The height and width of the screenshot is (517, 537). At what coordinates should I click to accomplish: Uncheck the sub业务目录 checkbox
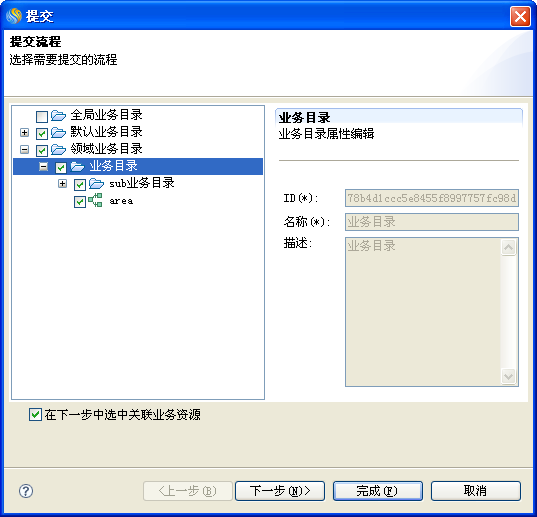point(80,185)
